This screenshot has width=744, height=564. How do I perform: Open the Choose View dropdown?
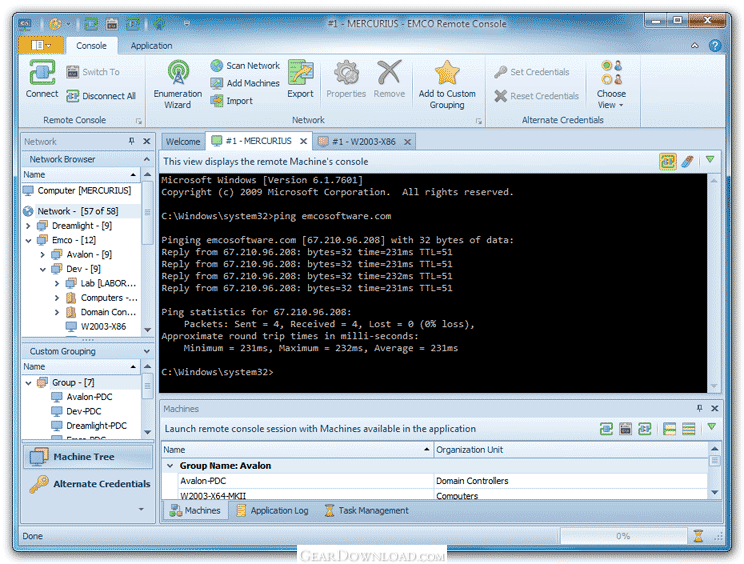[611, 84]
